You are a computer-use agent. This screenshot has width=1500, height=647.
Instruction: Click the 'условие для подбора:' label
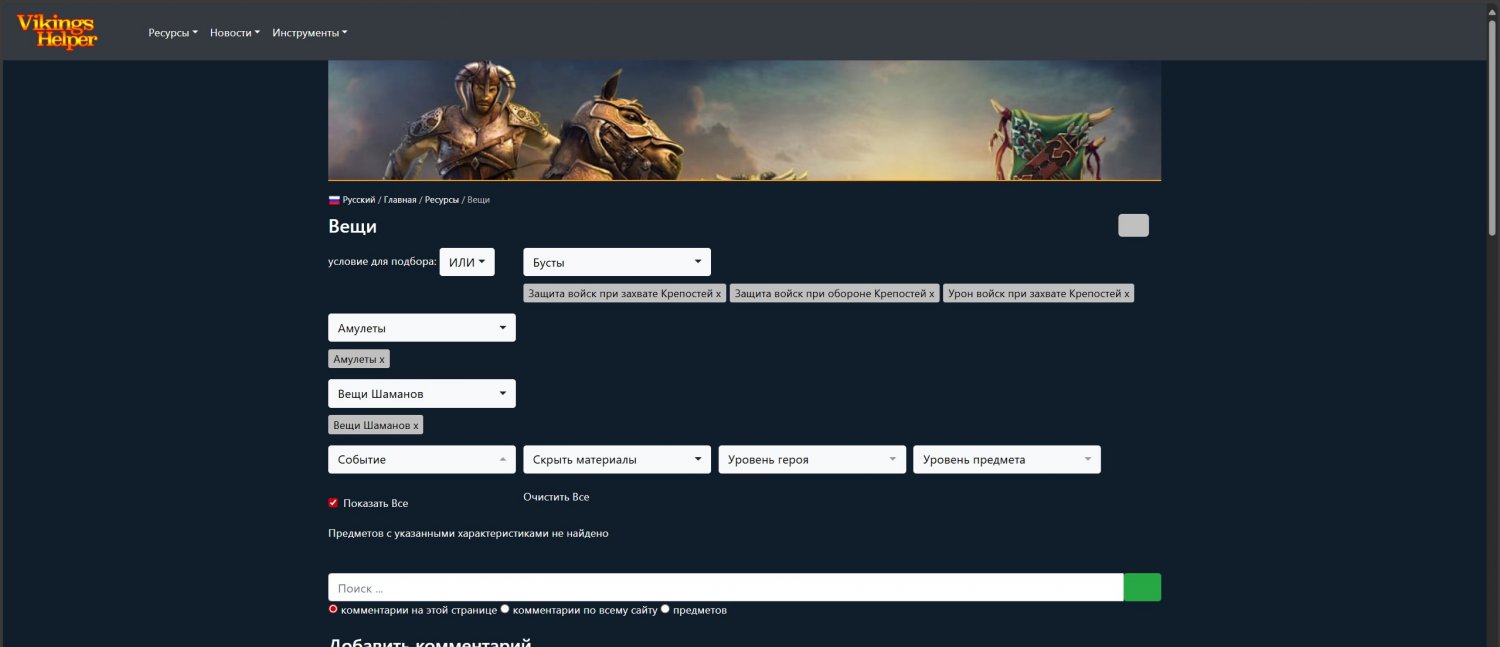[382, 262]
